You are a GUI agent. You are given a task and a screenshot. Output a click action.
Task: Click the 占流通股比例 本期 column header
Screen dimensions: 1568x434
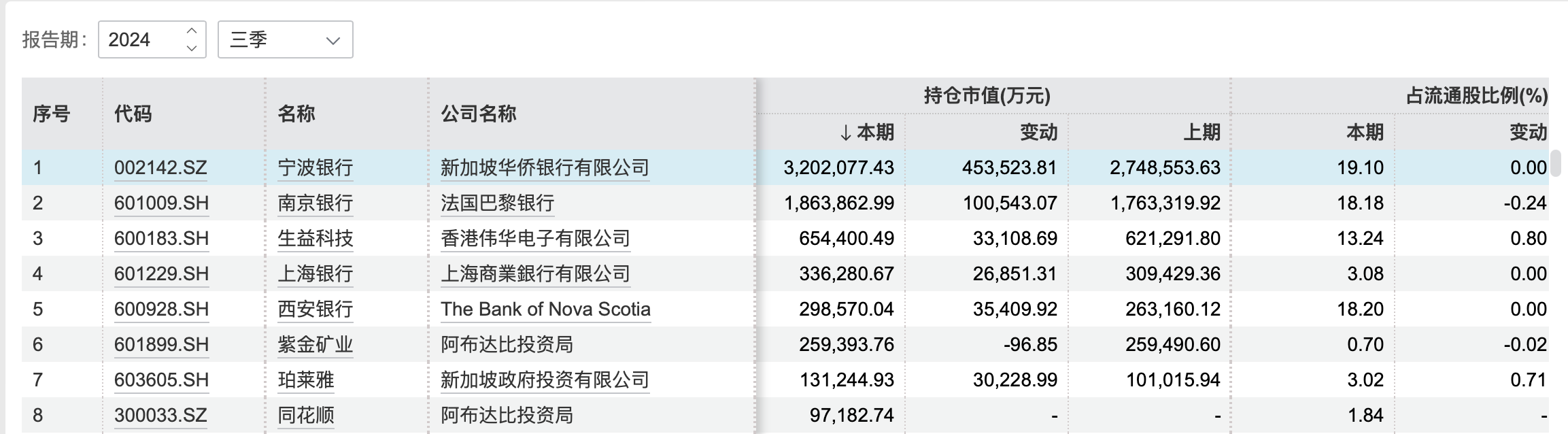click(x=1364, y=132)
